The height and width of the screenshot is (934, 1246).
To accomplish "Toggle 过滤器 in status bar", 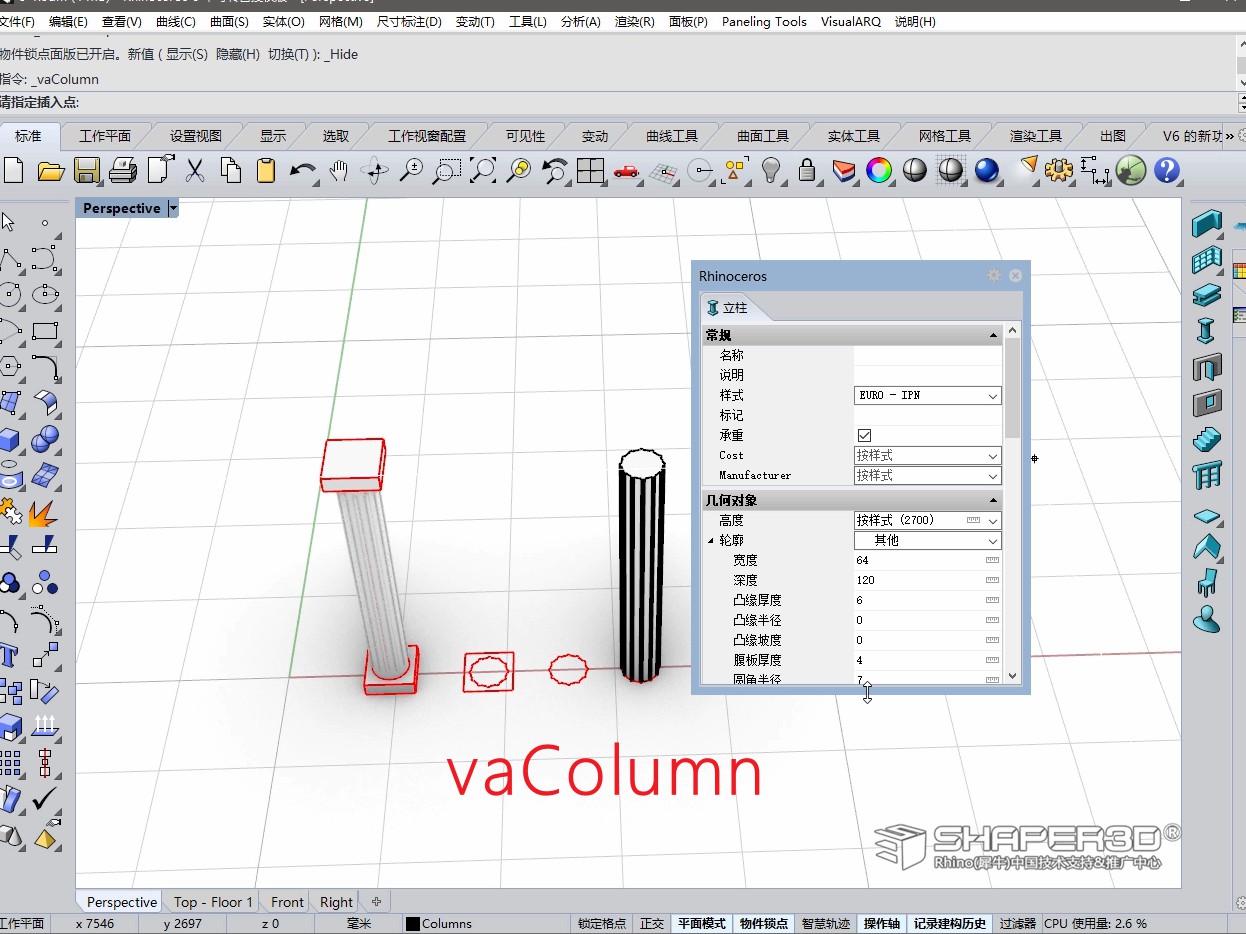I will pyautogui.click(x=1018, y=923).
